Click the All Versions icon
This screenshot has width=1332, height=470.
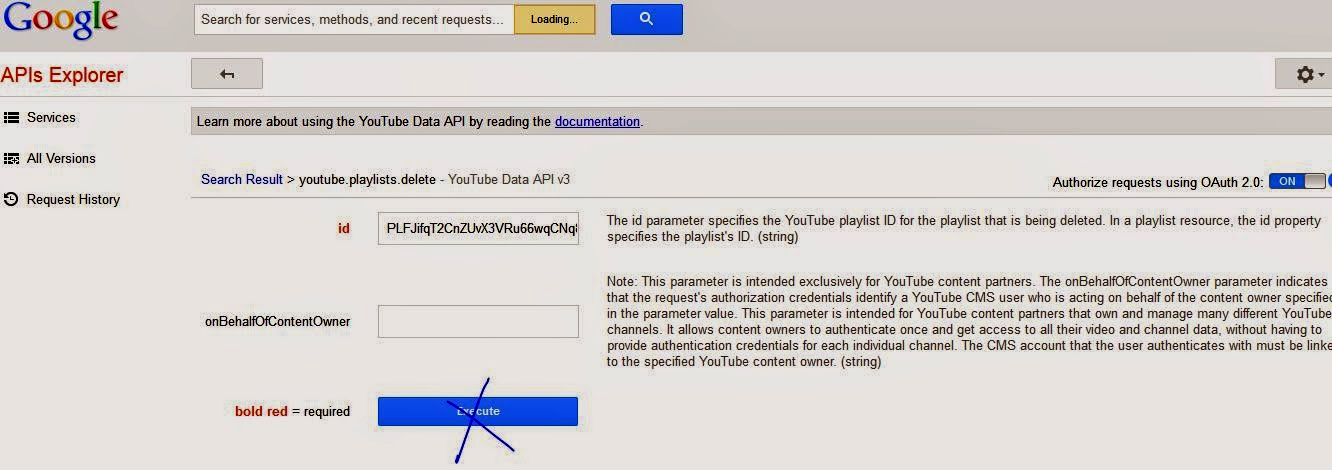coord(11,158)
